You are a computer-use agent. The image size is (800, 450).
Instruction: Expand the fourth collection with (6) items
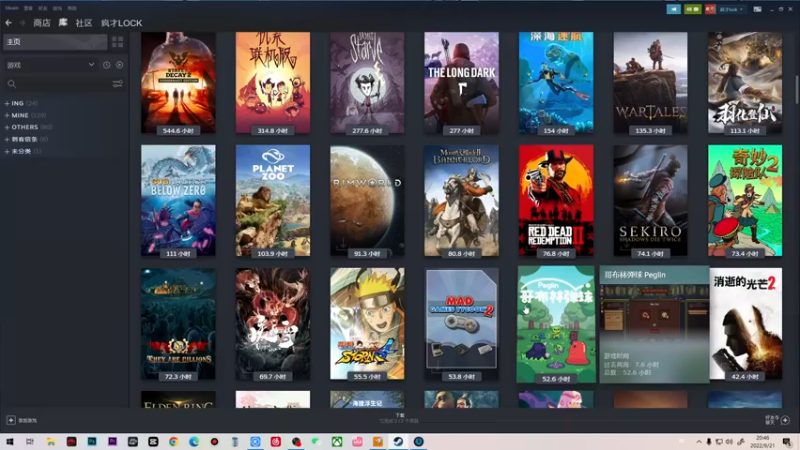(26, 139)
